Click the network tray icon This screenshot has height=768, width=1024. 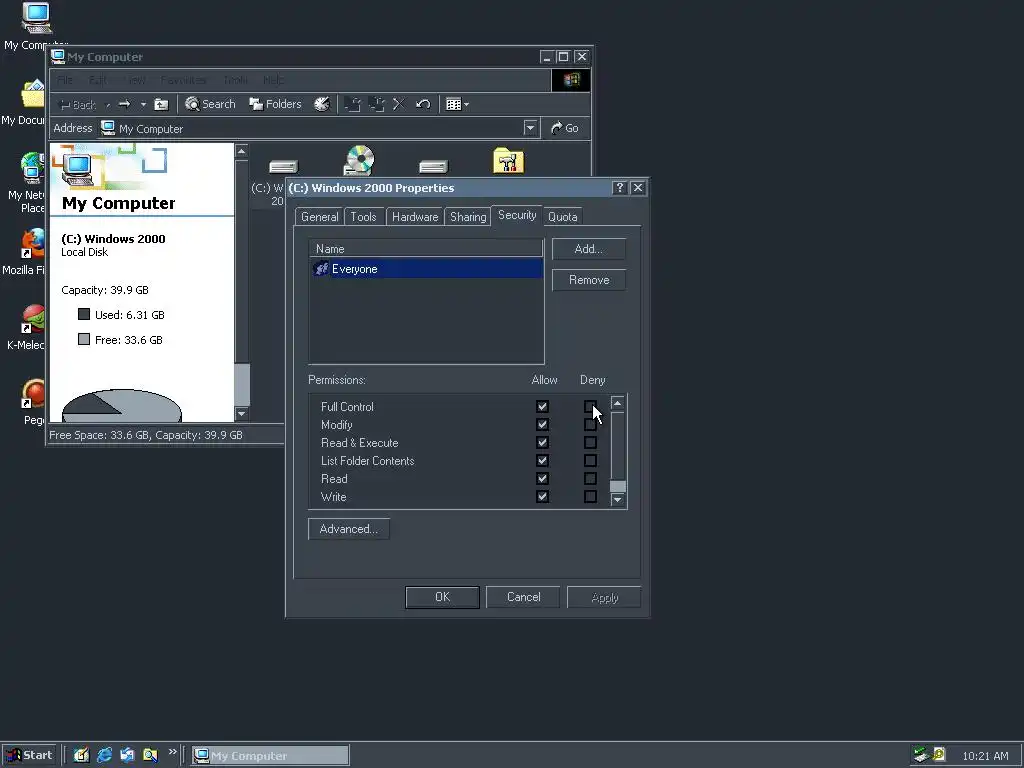[921, 755]
